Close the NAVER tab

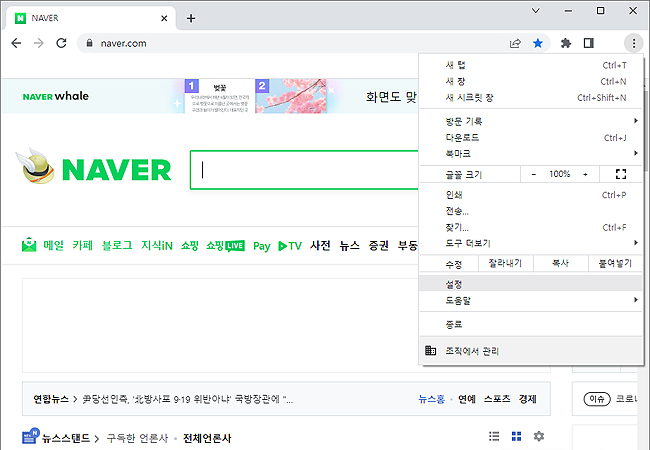(x=164, y=18)
